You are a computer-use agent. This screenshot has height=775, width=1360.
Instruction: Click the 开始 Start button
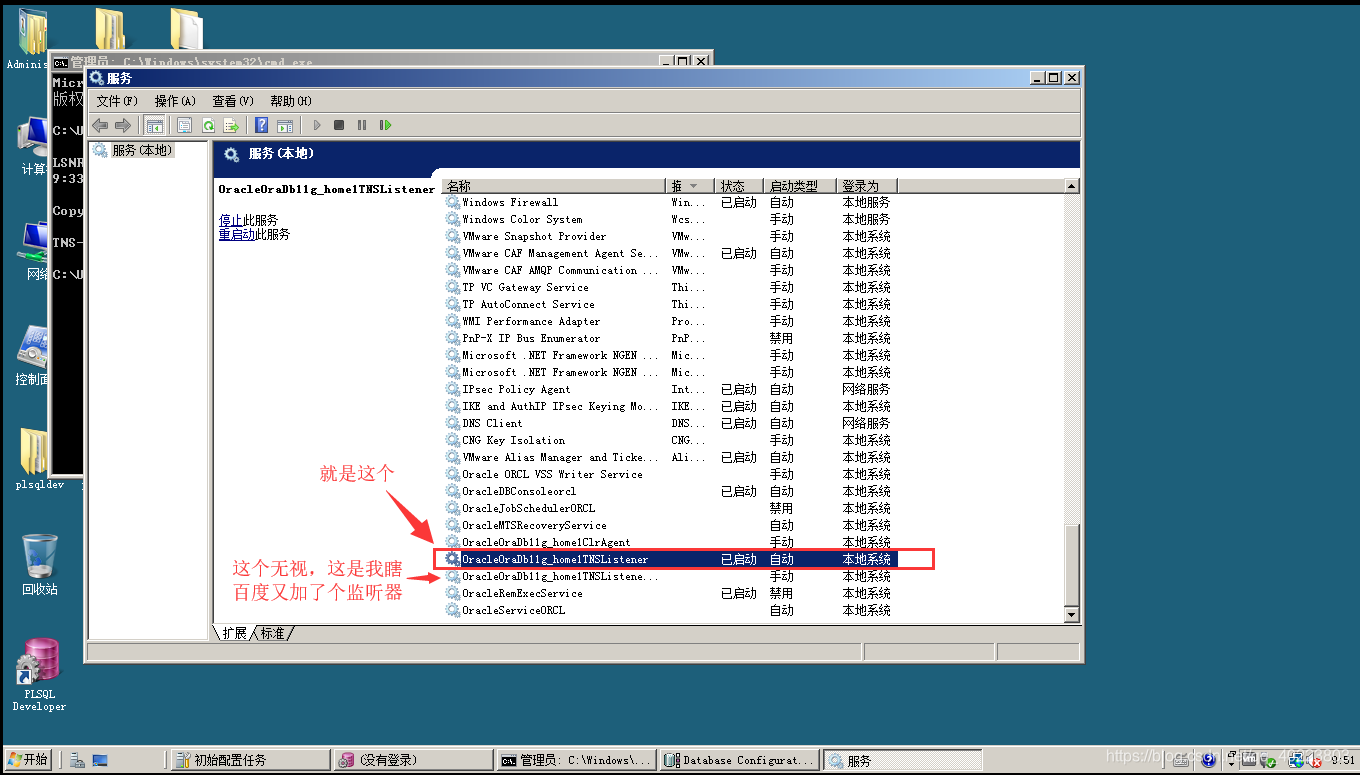(x=28, y=760)
